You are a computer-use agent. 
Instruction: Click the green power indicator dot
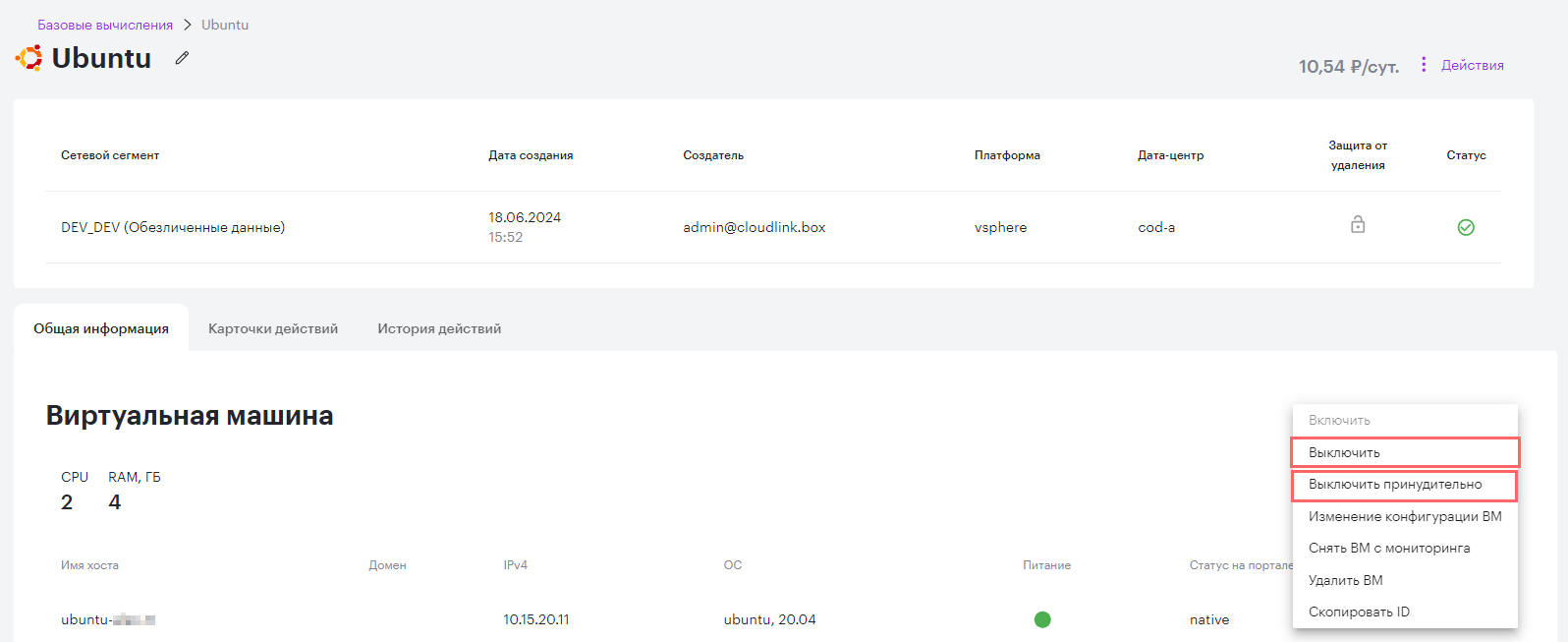coord(1042,619)
